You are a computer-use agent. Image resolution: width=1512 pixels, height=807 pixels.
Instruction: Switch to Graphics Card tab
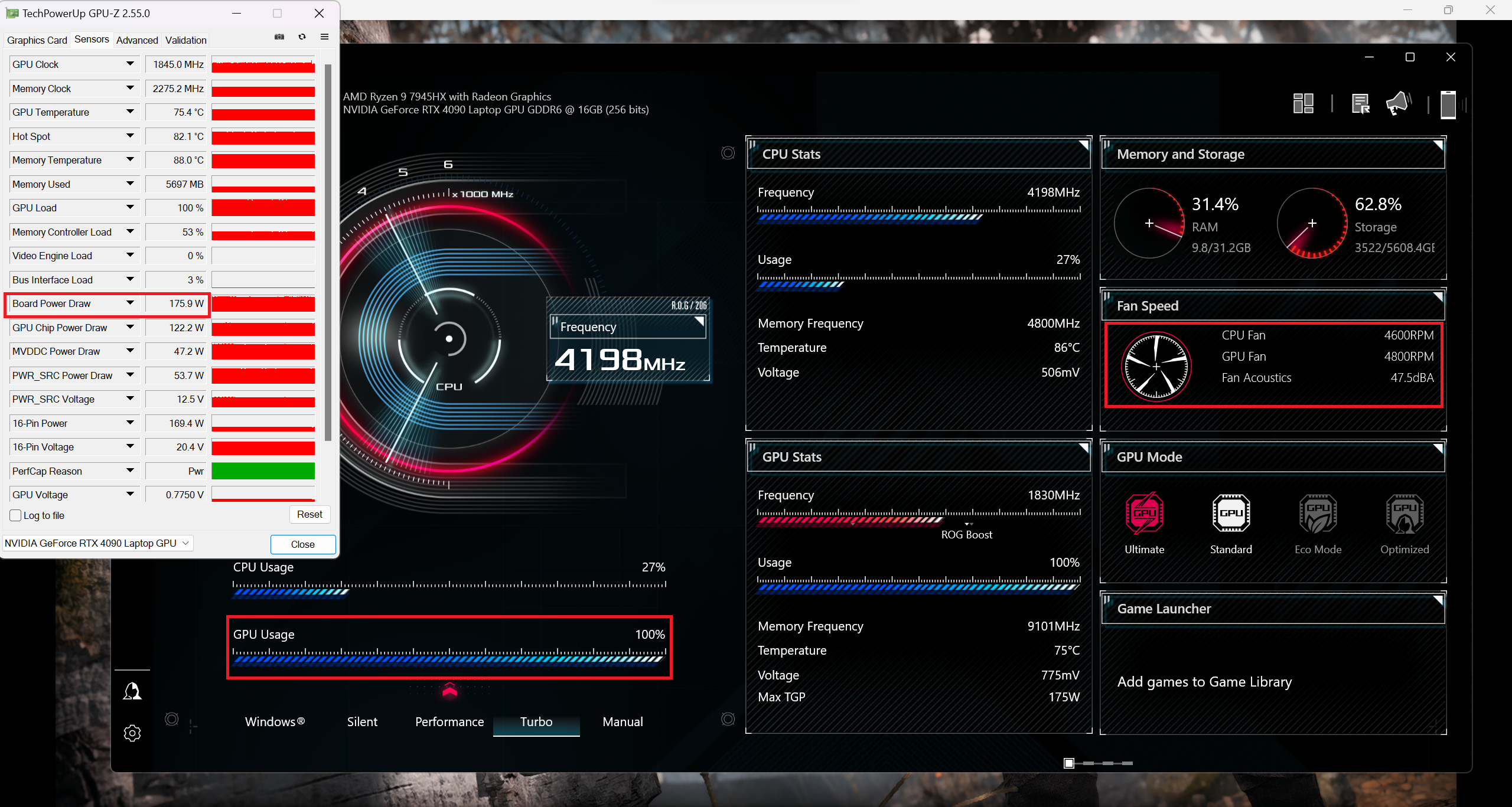tap(37, 40)
